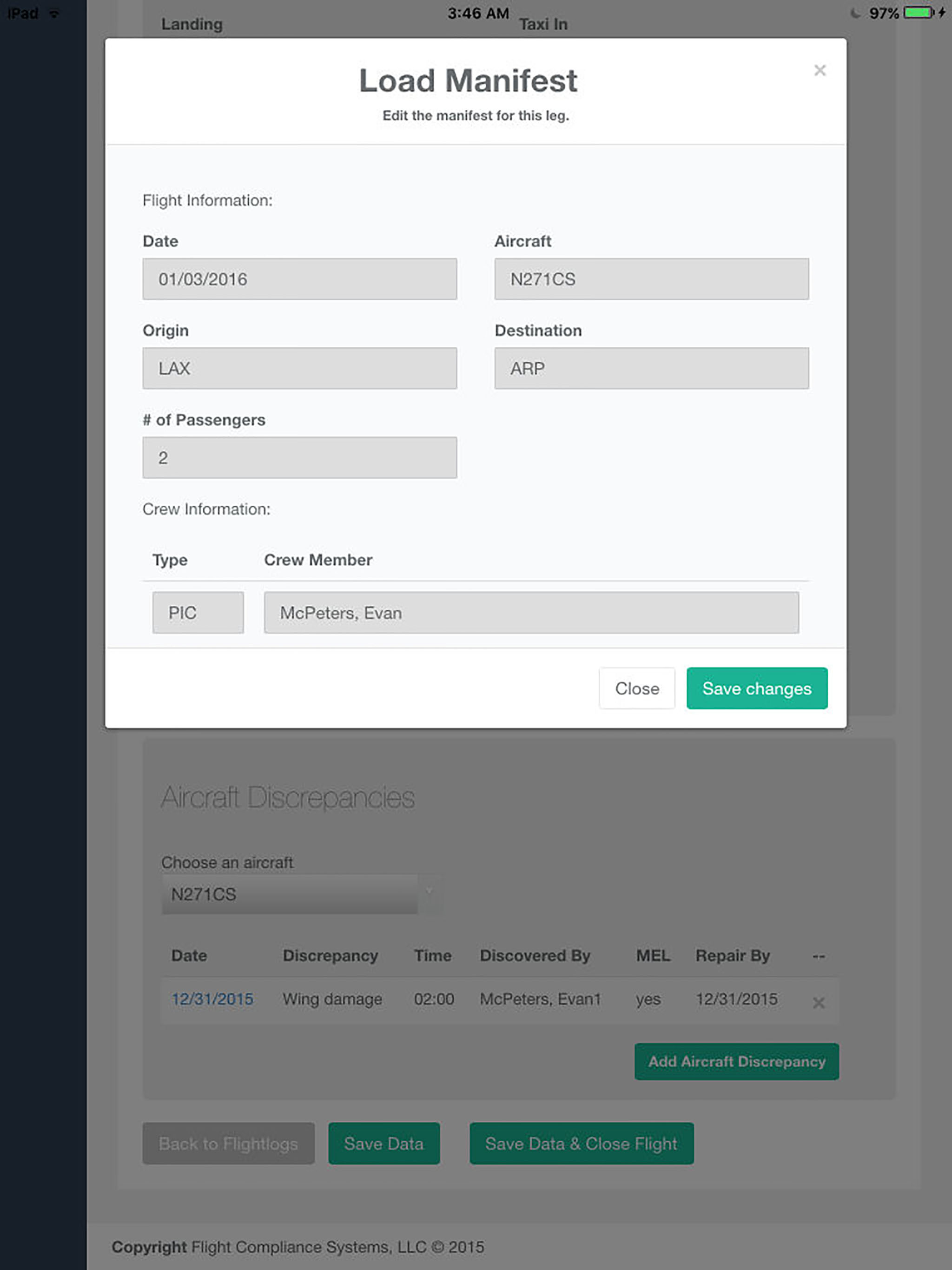952x1270 pixels.
Task: Delete the Wing damage discrepancy row
Action: [x=819, y=1002]
